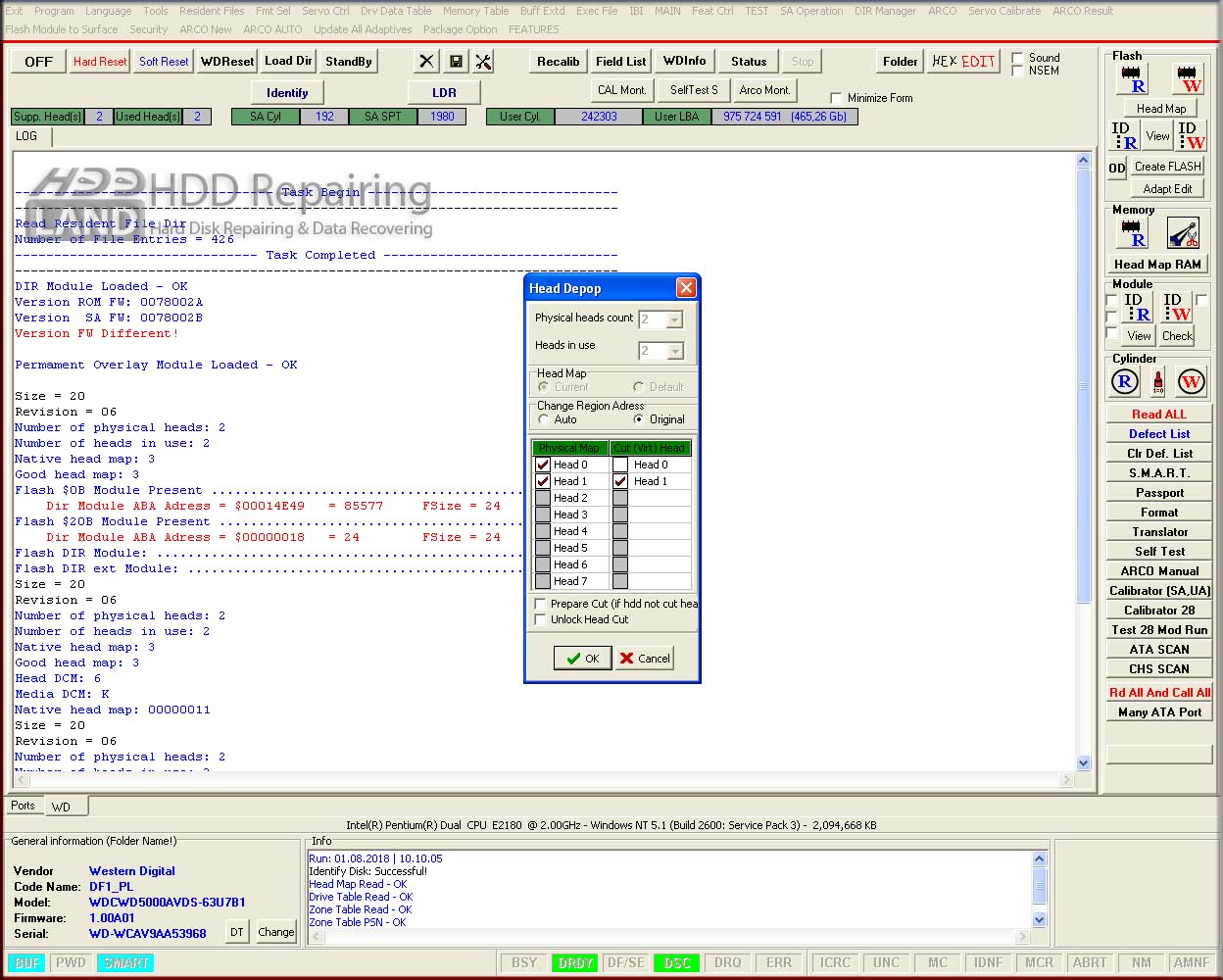Select Auto region address radio
Image resolution: width=1223 pixels, height=980 pixels.
pos(543,419)
